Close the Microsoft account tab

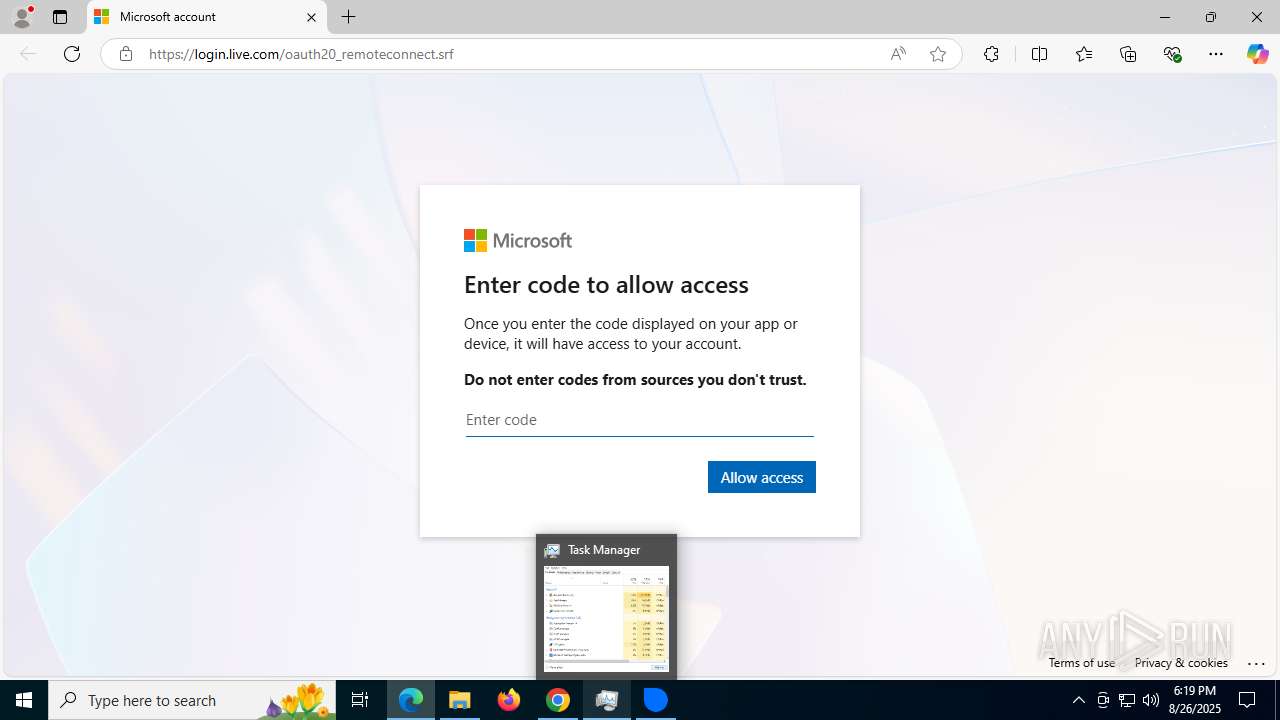tap(311, 17)
